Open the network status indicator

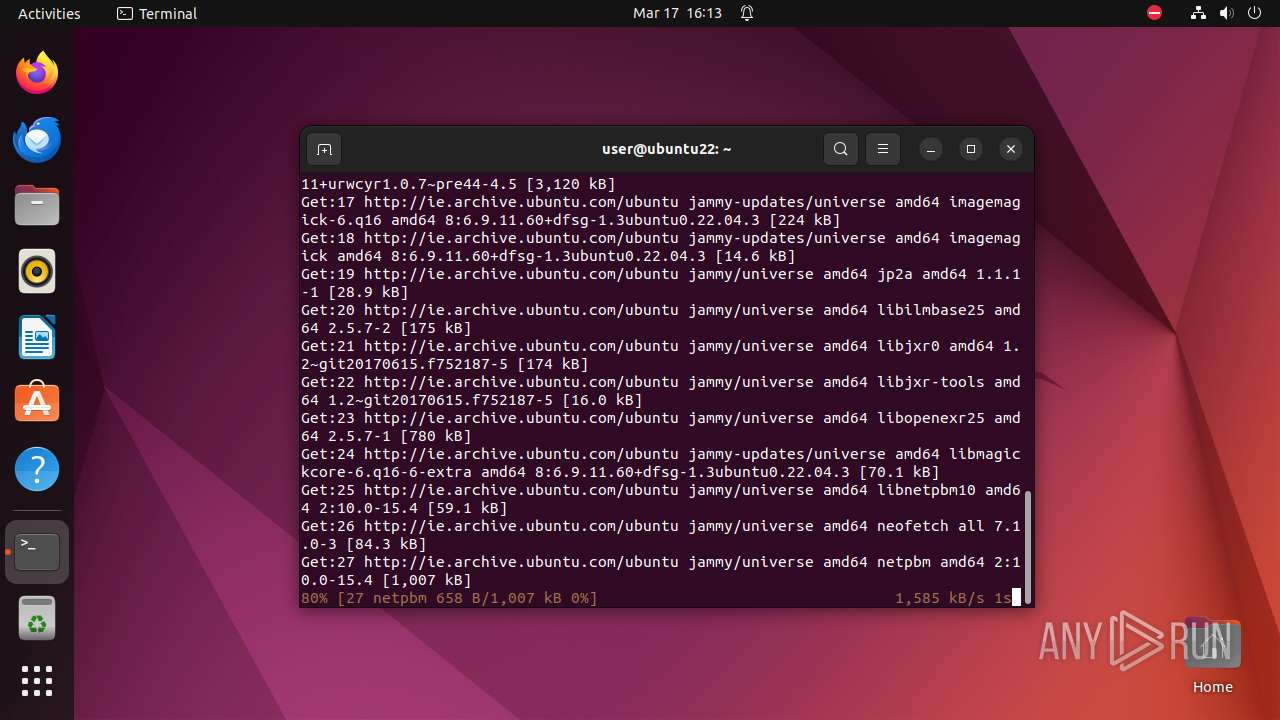[1198, 13]
